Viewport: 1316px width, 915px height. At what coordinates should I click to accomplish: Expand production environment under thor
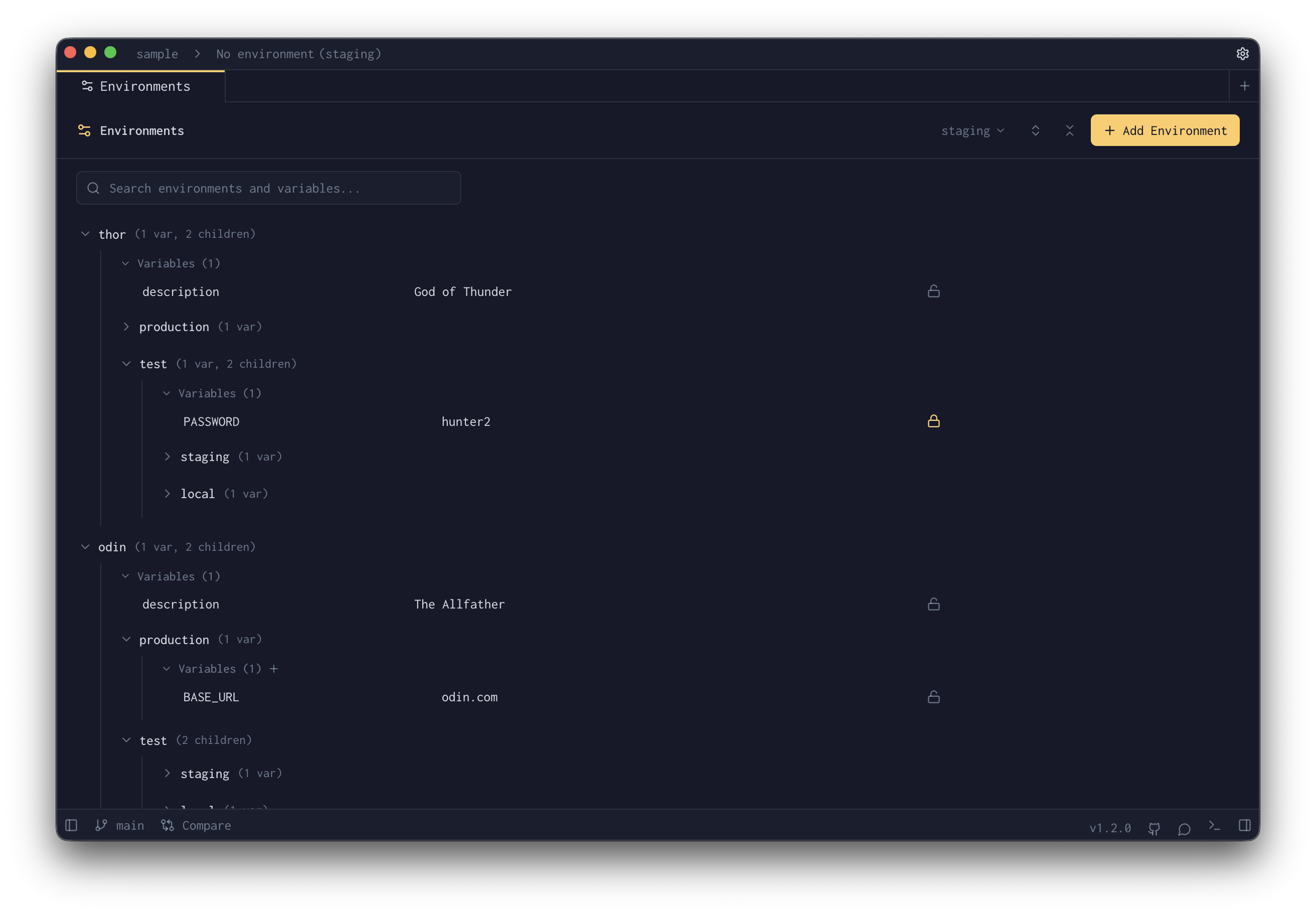(x=126, y=326)
